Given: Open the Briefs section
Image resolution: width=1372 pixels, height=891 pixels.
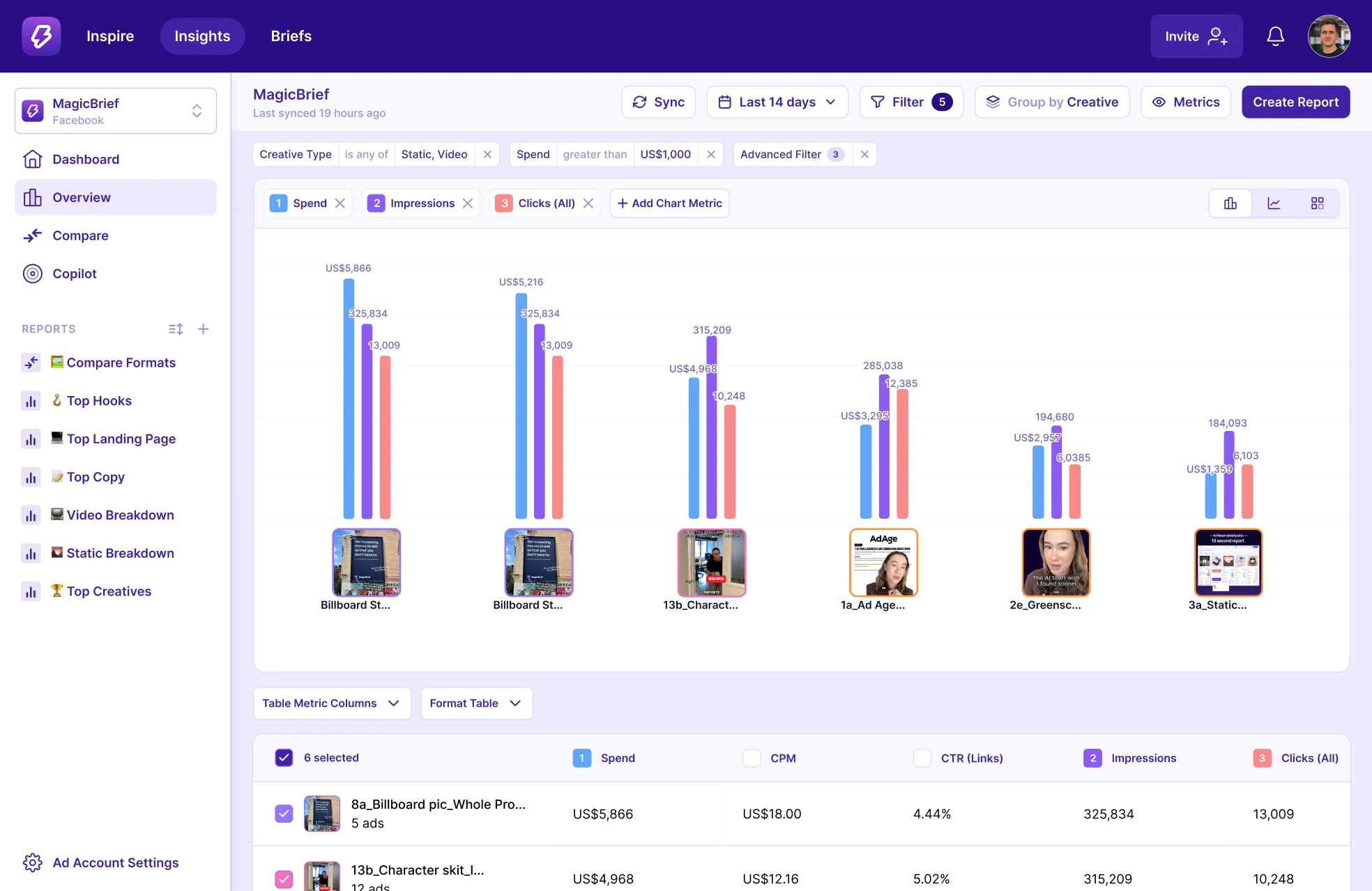Looking at the screenshot, I should 291,36.
